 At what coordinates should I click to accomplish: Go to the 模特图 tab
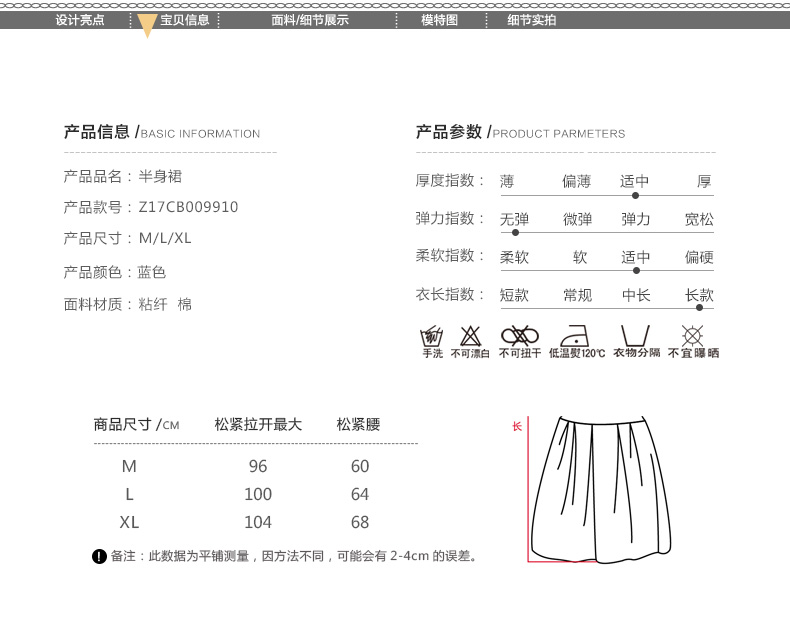(x=439, y=20)
